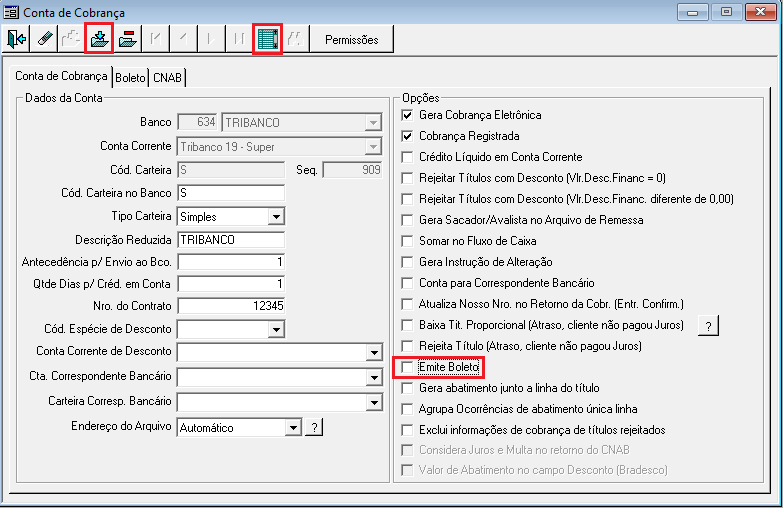Click the eraser clear icon
Image resolution: width=783 pixels, height=508 pixels.
tap(44, 38)
